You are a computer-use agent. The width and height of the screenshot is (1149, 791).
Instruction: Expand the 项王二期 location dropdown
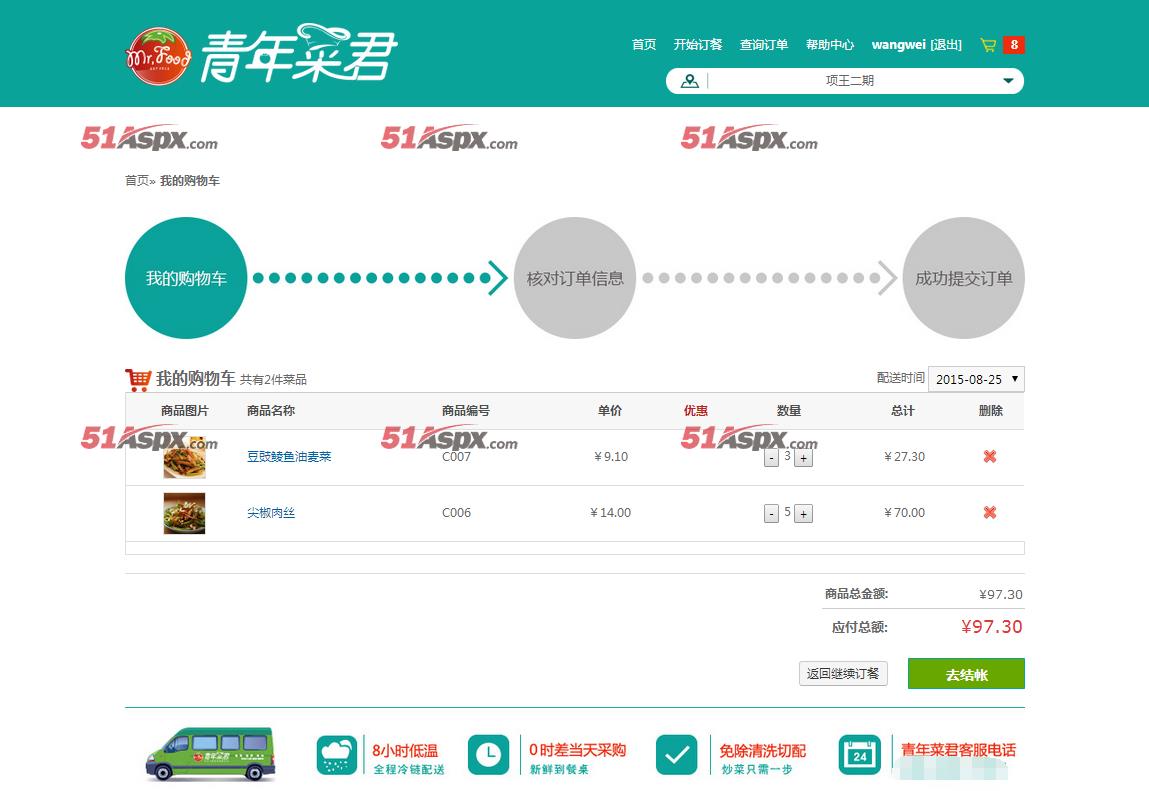point(1007,81)
